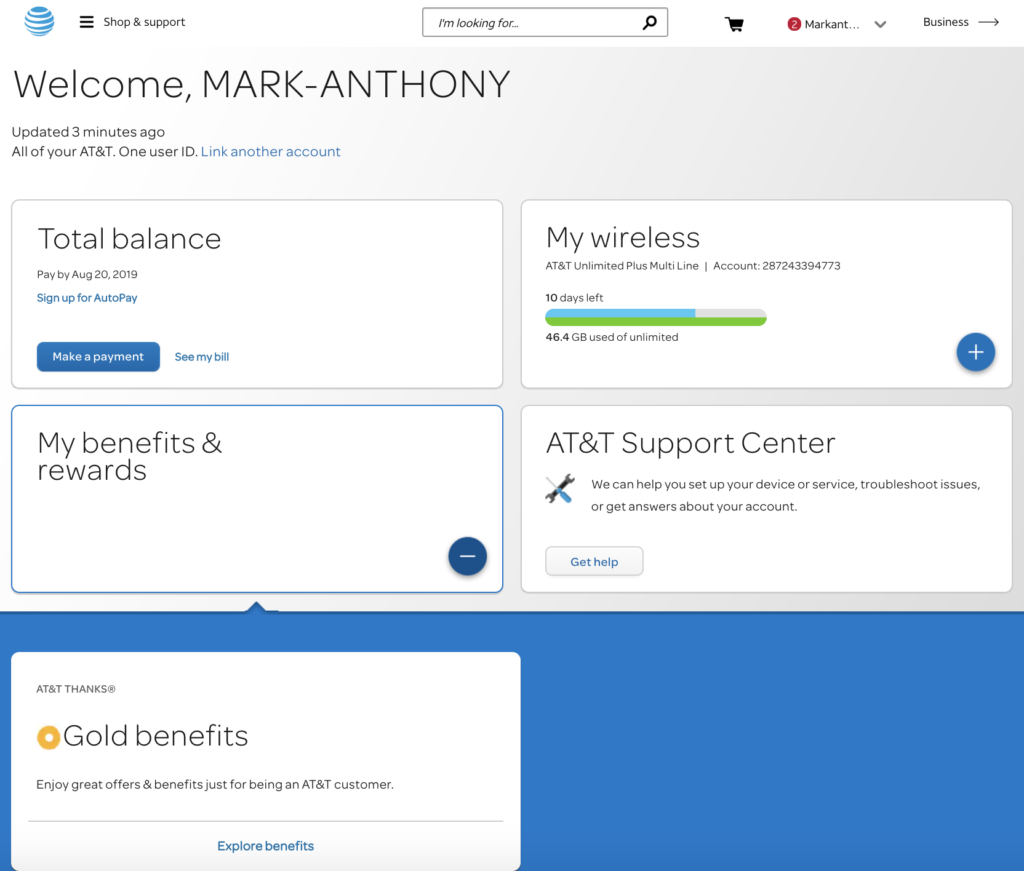Click 'AT&T Unlimited Plus Multi Line' plan text
The image size is (1024, 871).
click(x=622, y=266)
